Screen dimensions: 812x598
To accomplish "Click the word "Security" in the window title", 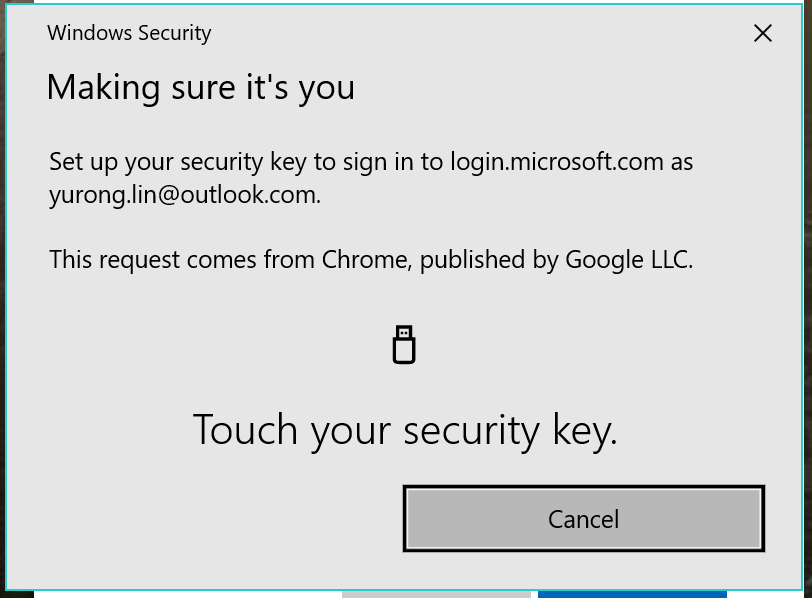I will (x=175, y=33).
